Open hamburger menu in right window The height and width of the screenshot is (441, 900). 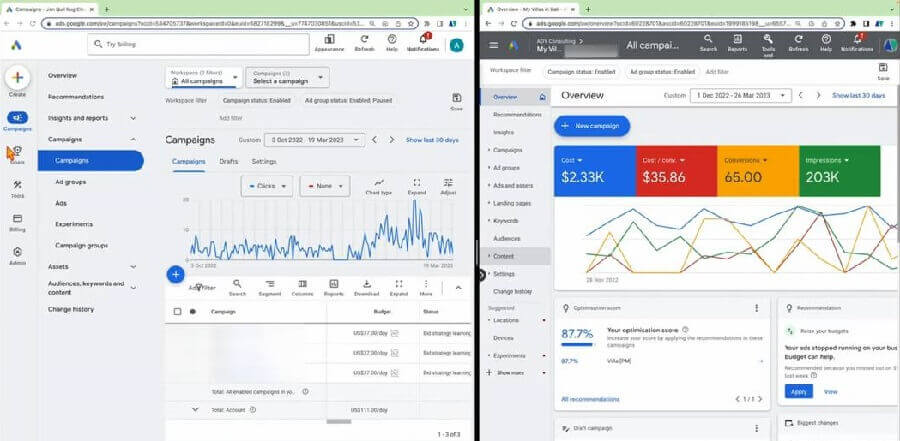pyautogui.click(x=493, y=45)
